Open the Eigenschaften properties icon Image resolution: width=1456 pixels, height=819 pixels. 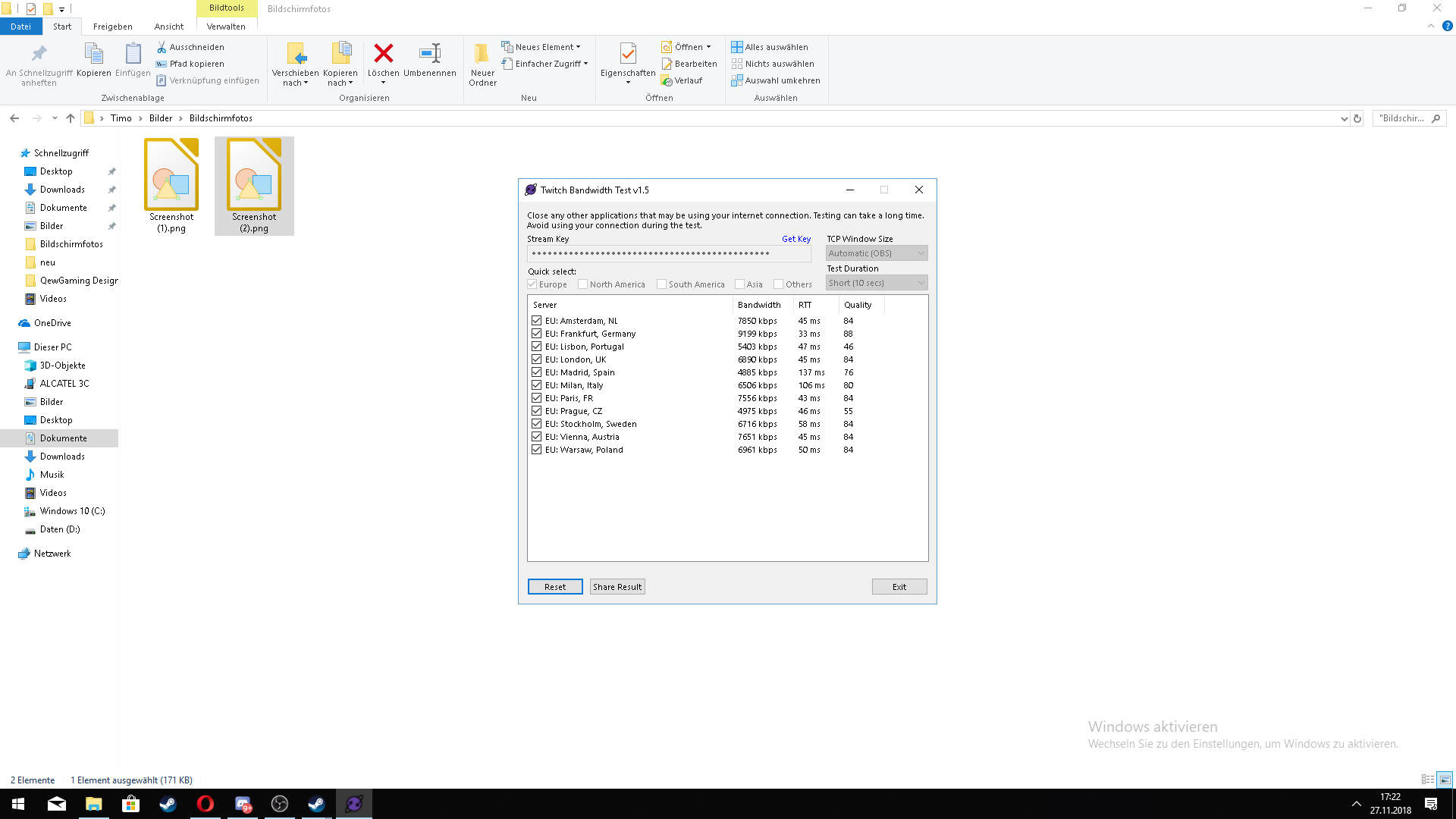tap(628, 53)
